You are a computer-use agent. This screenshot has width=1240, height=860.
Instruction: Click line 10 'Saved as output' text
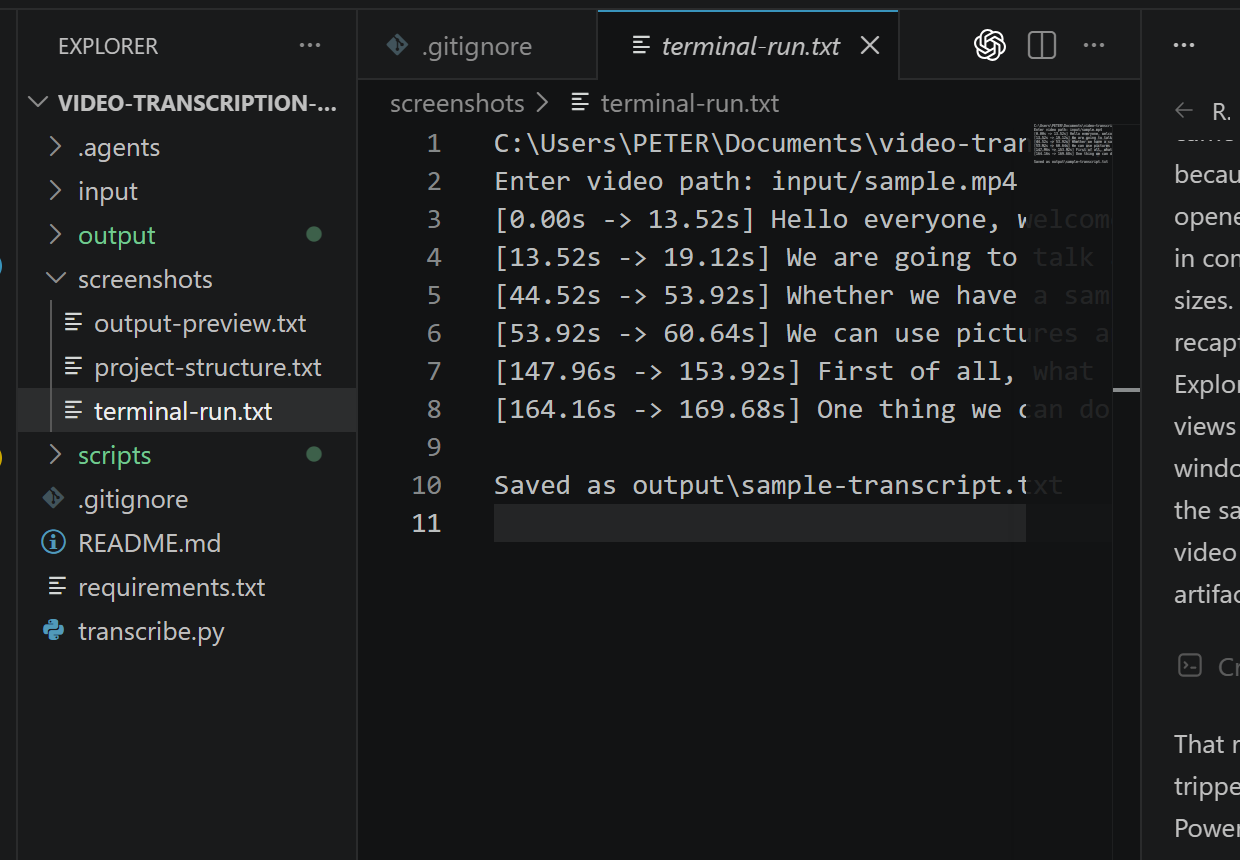coord(778,485)
